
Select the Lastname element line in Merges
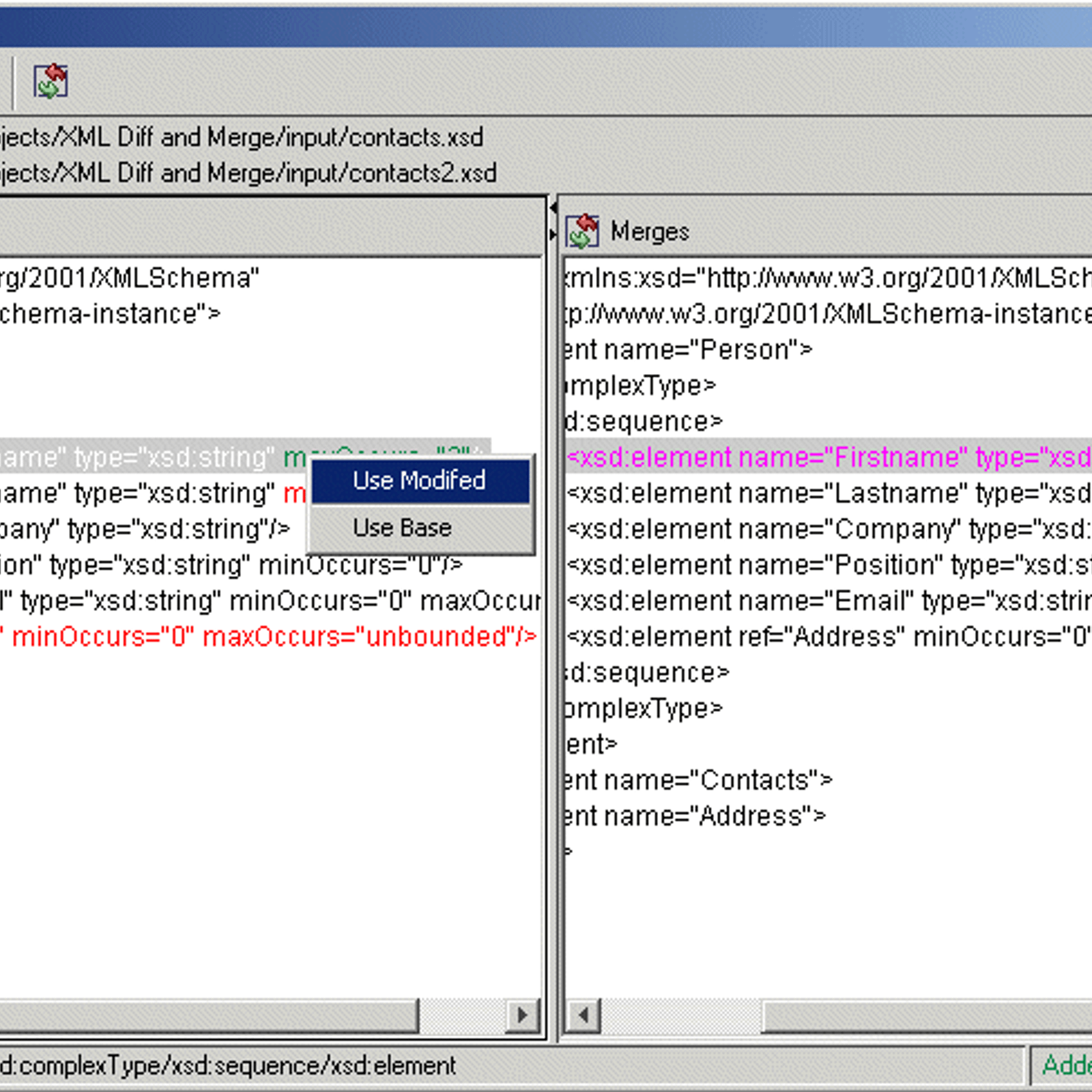pos(829,493)
